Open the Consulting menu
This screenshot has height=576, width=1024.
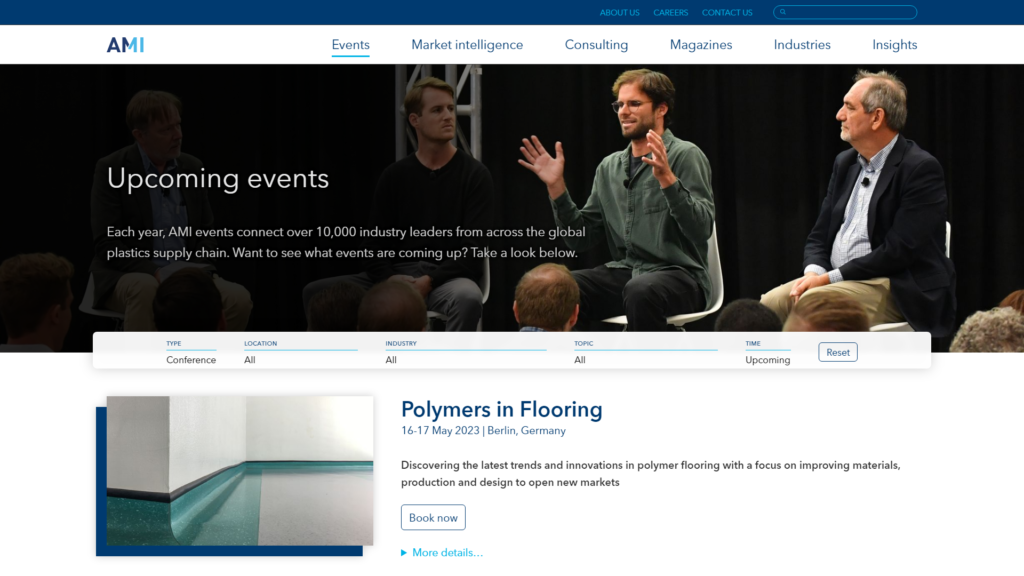[596, 44]
